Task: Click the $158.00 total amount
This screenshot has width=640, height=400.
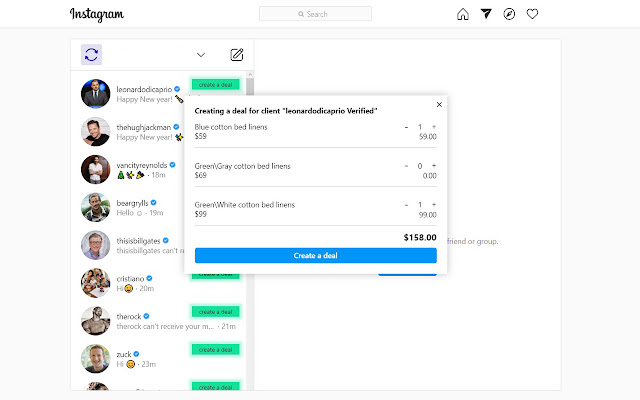Action: pos(420,238)
